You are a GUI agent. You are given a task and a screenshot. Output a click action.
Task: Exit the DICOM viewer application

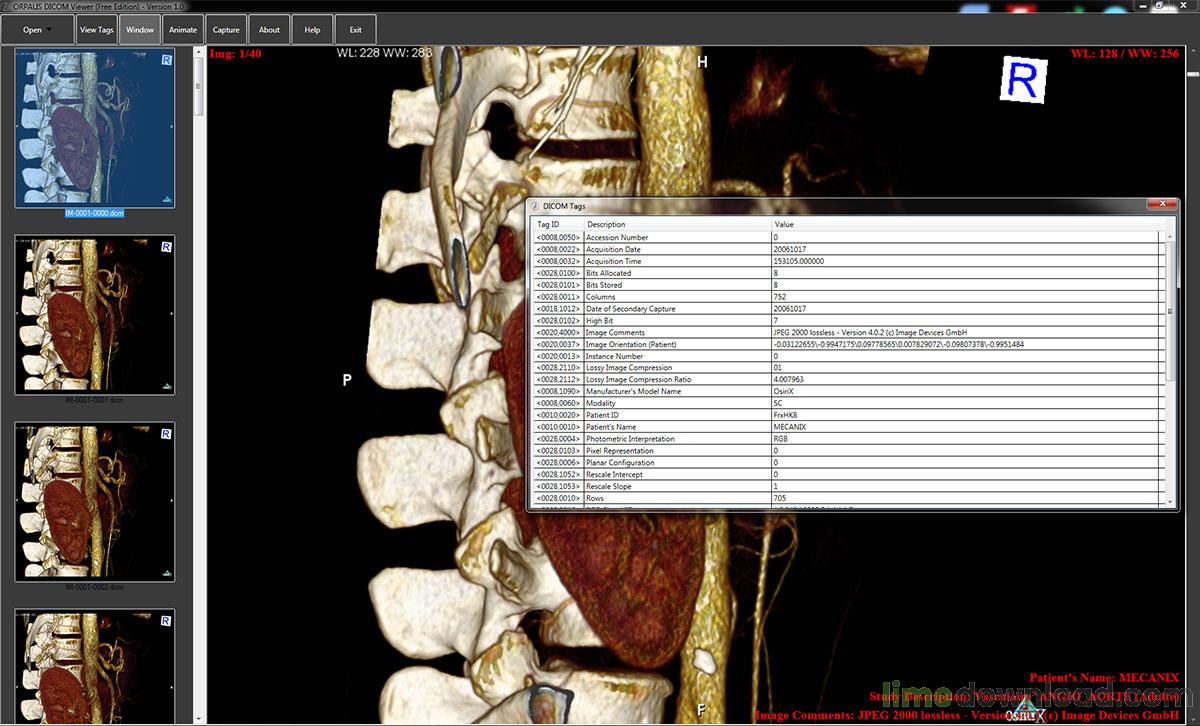(x=355, y=29)
